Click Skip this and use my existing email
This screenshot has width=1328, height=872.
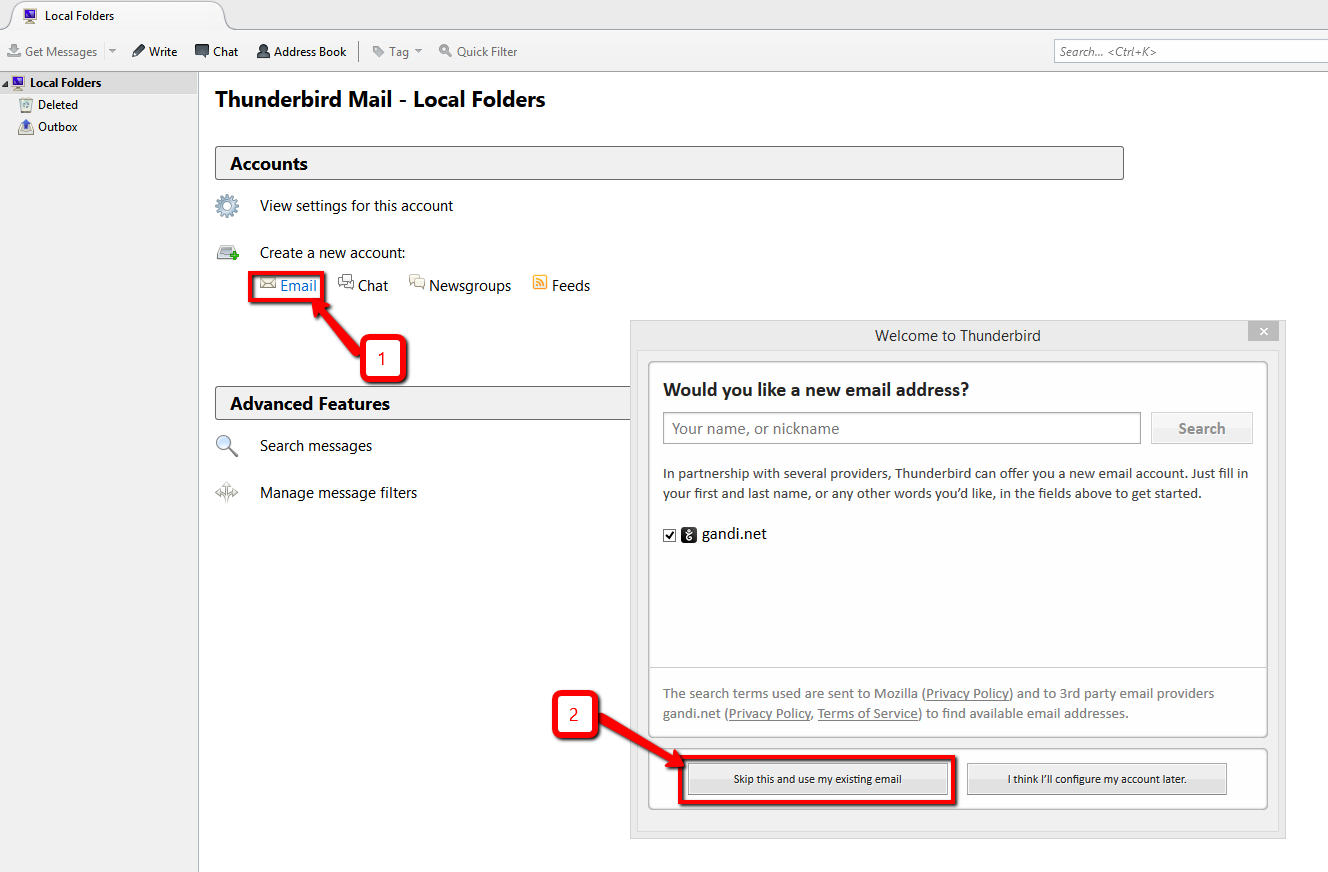coord(817,779)
